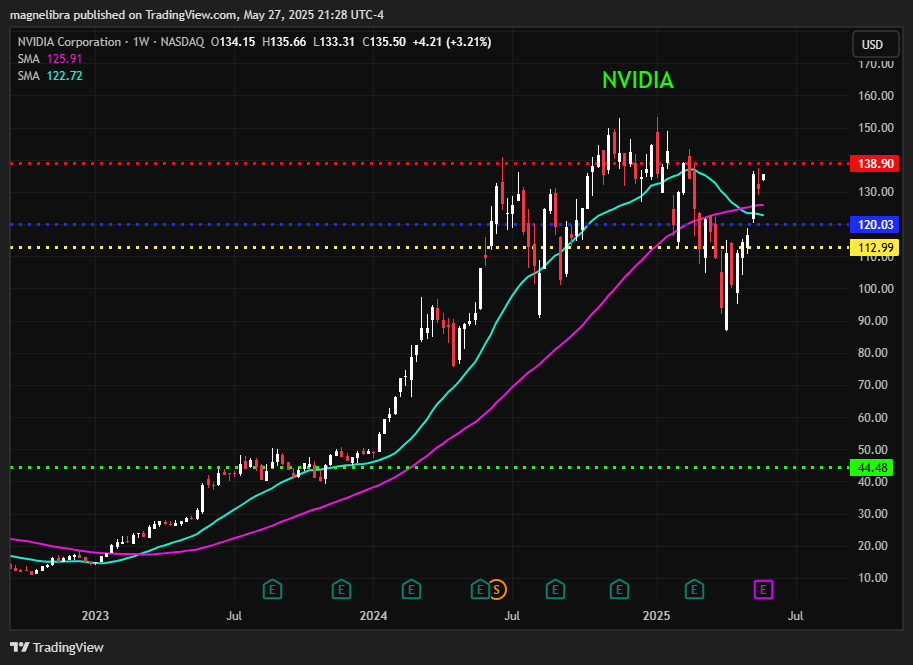
Task: Click the Jul label after 2025
Action: click(795, 616)
